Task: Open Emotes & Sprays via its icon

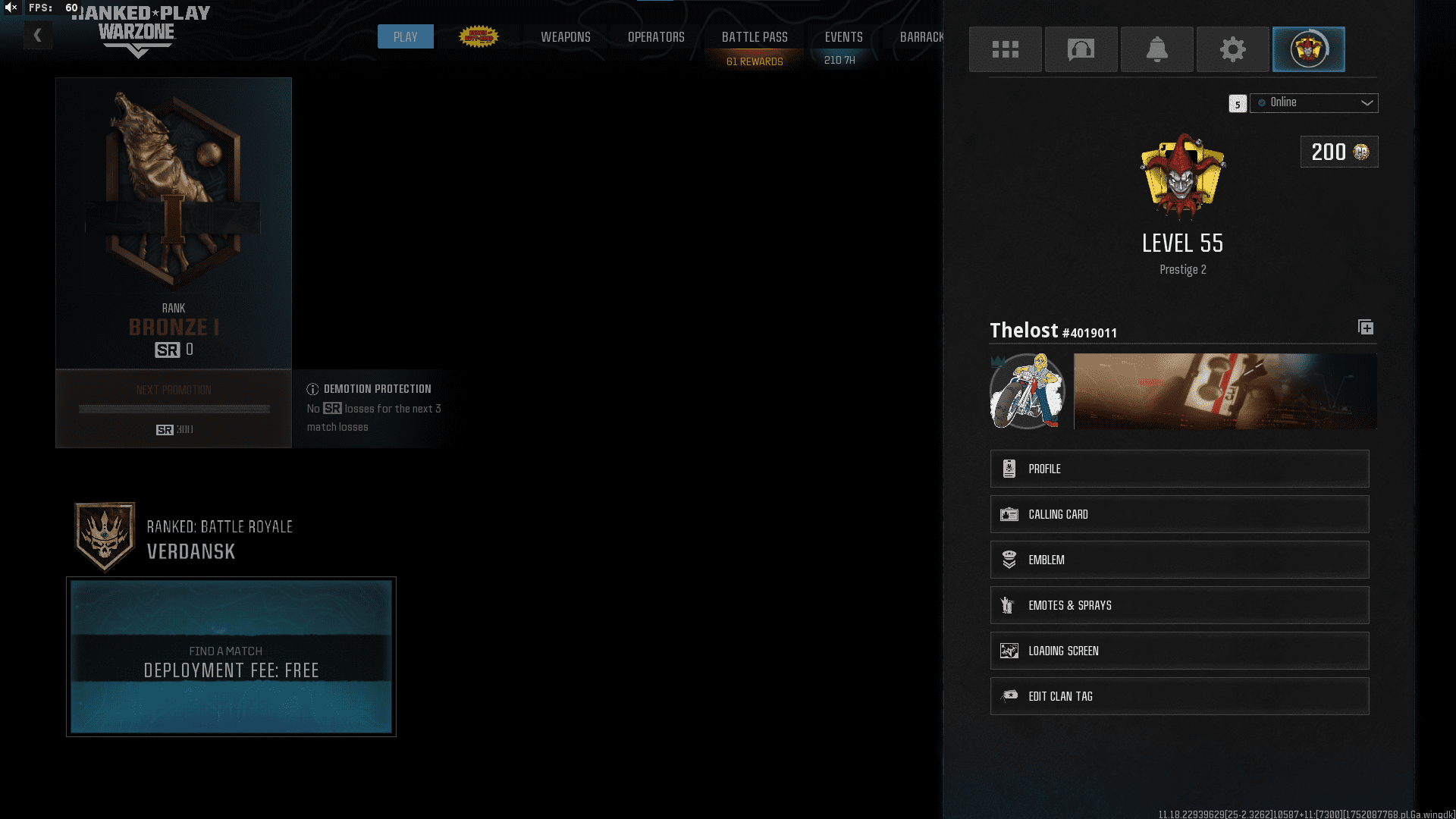Action: pyautogui.click(x=1008, y=604)
